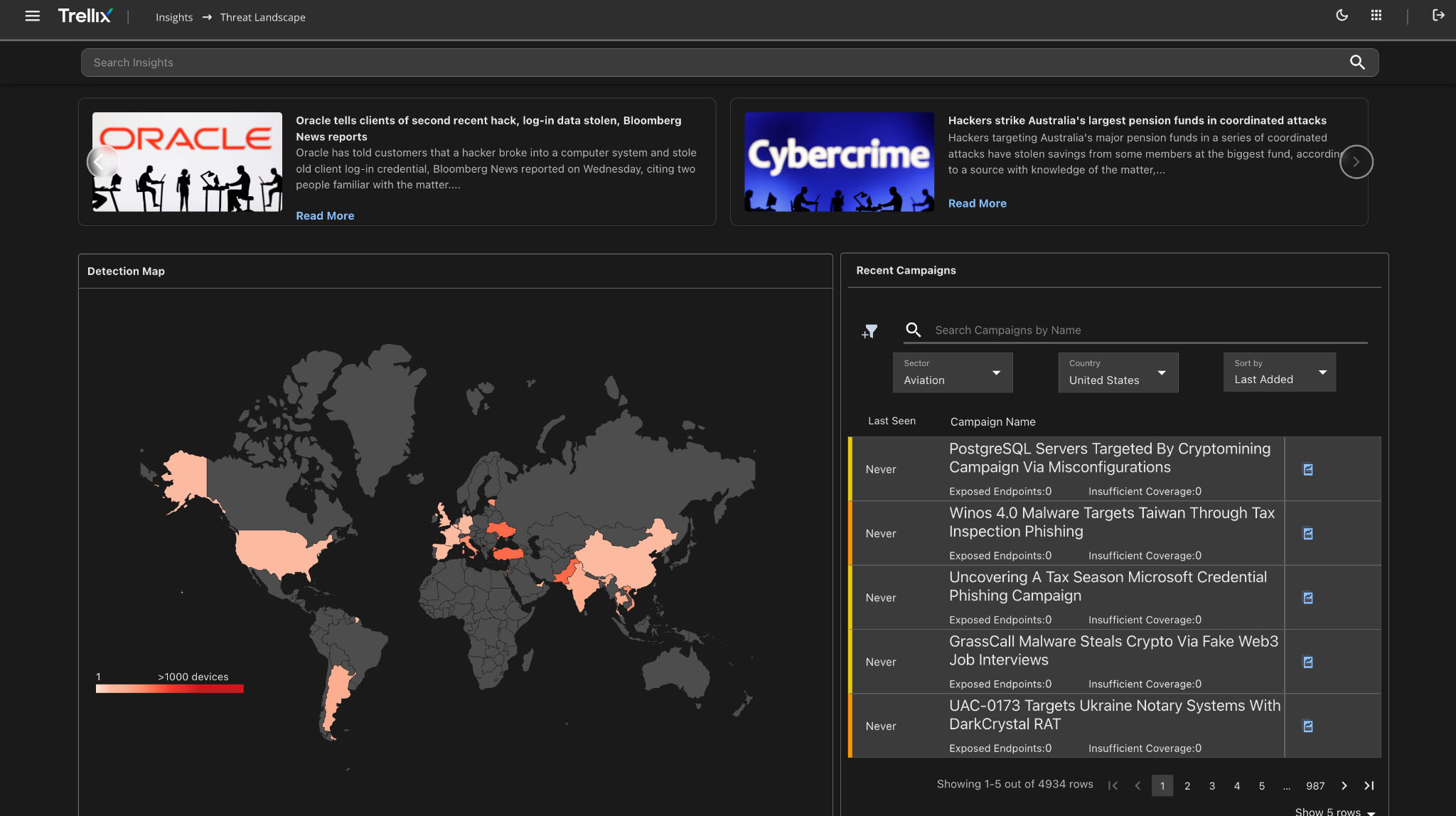Open UAC-0173 DarkCrystal RAT campaign

pos(1114,714)
